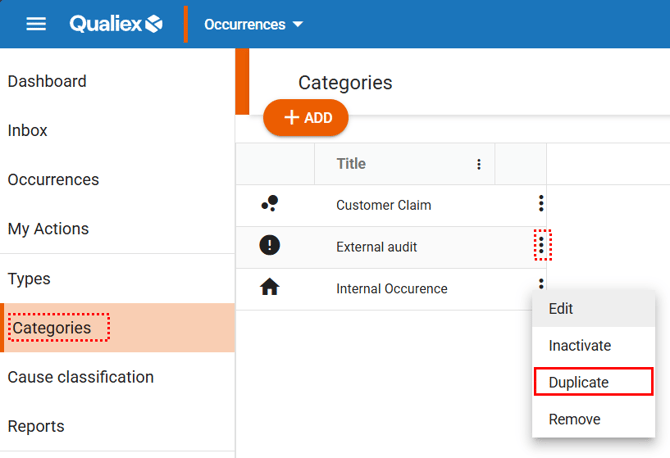
Task: Click the Internal Occurence home icon
Action: click(269, 288)
